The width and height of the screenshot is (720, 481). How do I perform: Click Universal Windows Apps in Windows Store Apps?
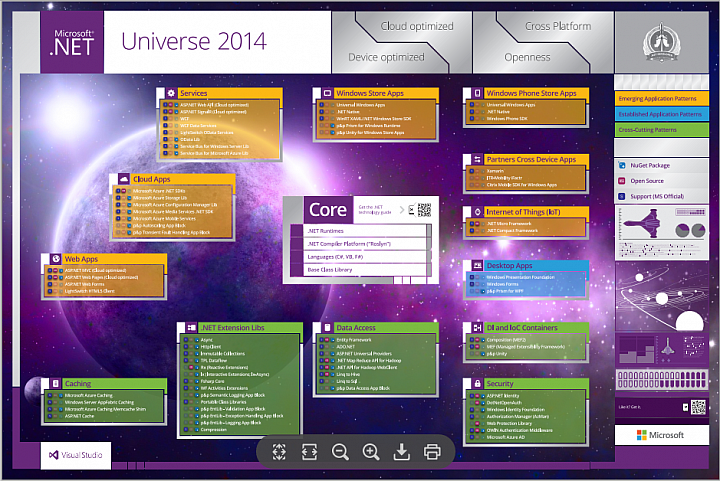360,105
